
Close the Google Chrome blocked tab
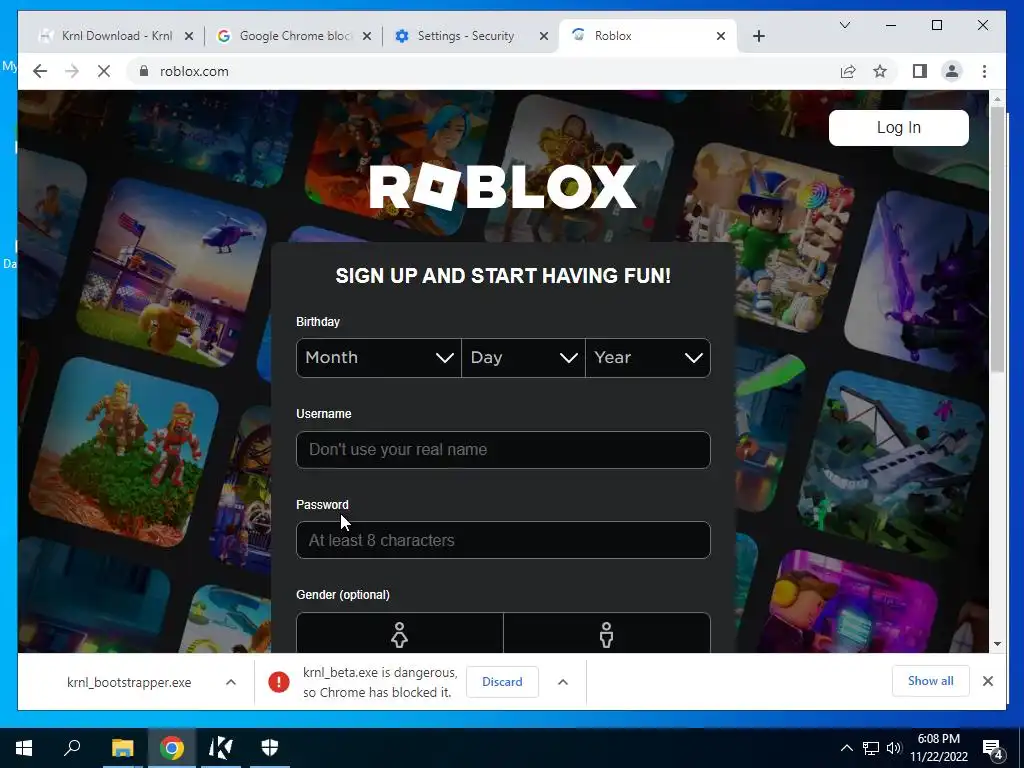367,36
